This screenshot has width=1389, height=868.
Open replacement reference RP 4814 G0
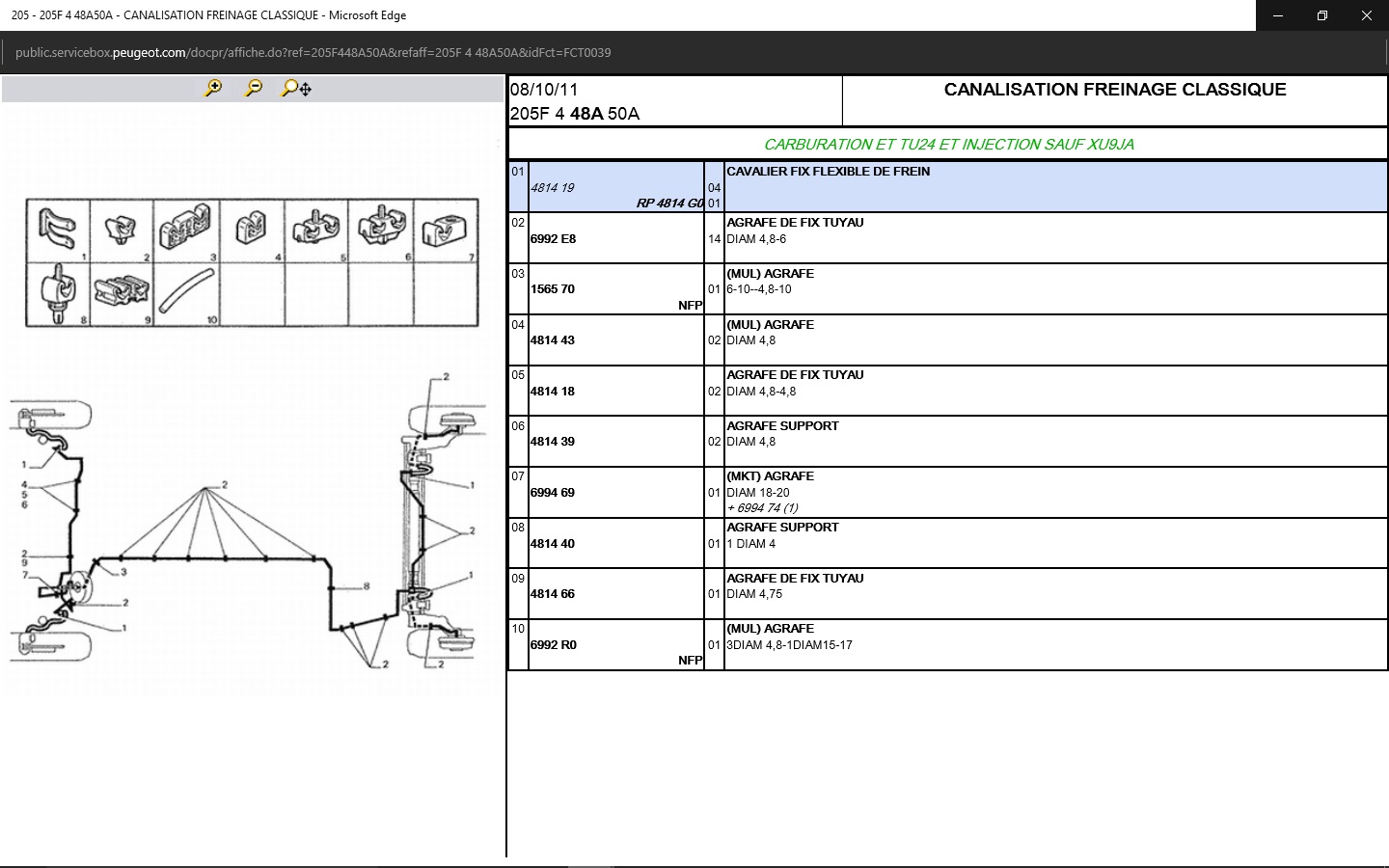[x=669, y=203]
